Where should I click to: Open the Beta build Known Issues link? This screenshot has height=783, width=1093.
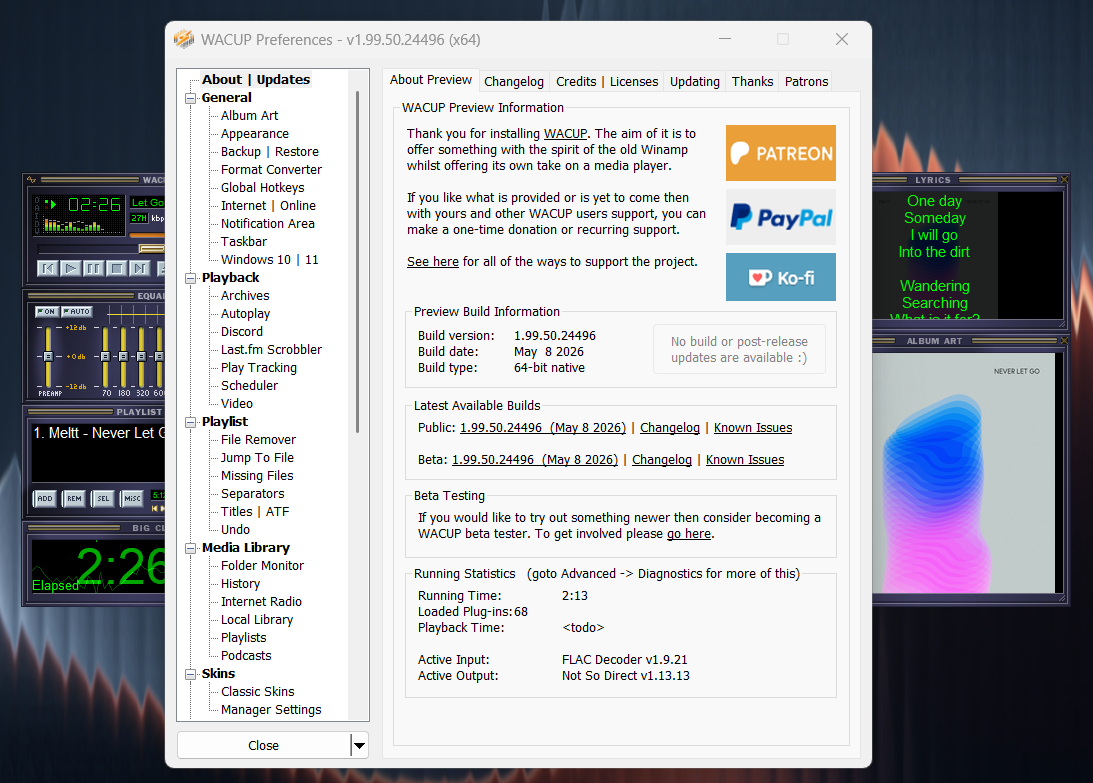[x=745, y=460]
